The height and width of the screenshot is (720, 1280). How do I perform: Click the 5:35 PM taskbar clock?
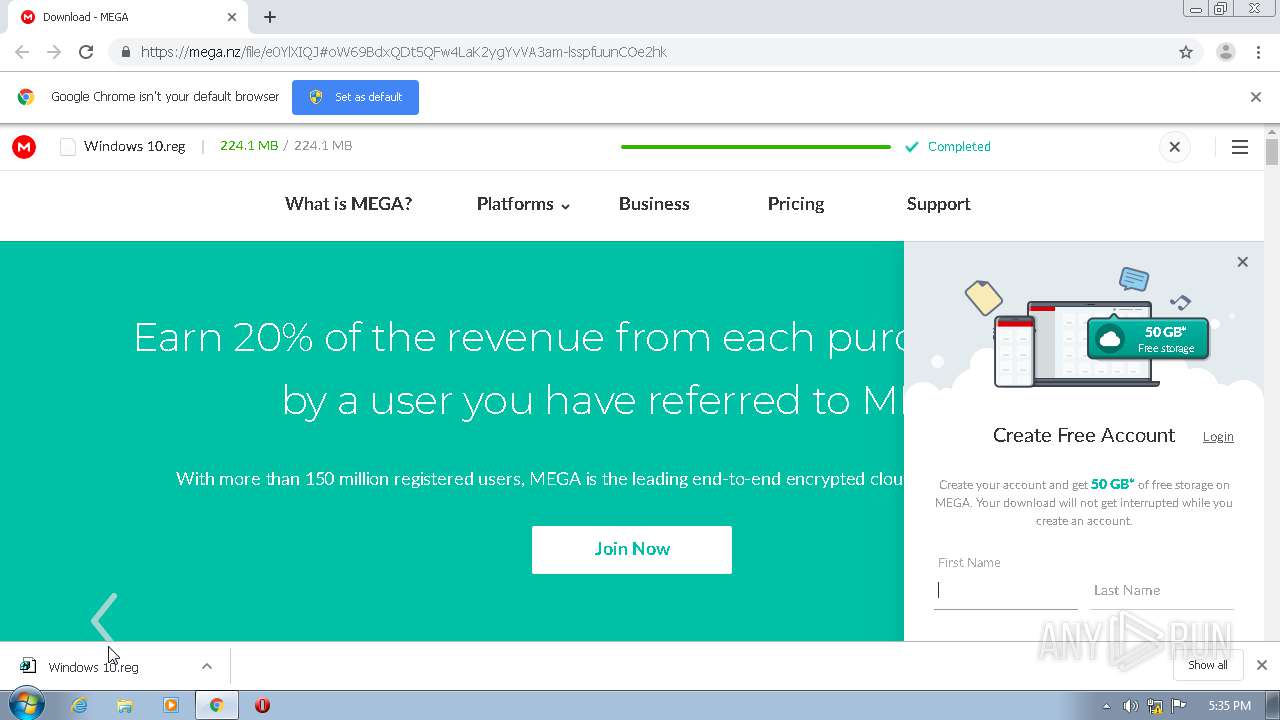(x=1229, y=705)
